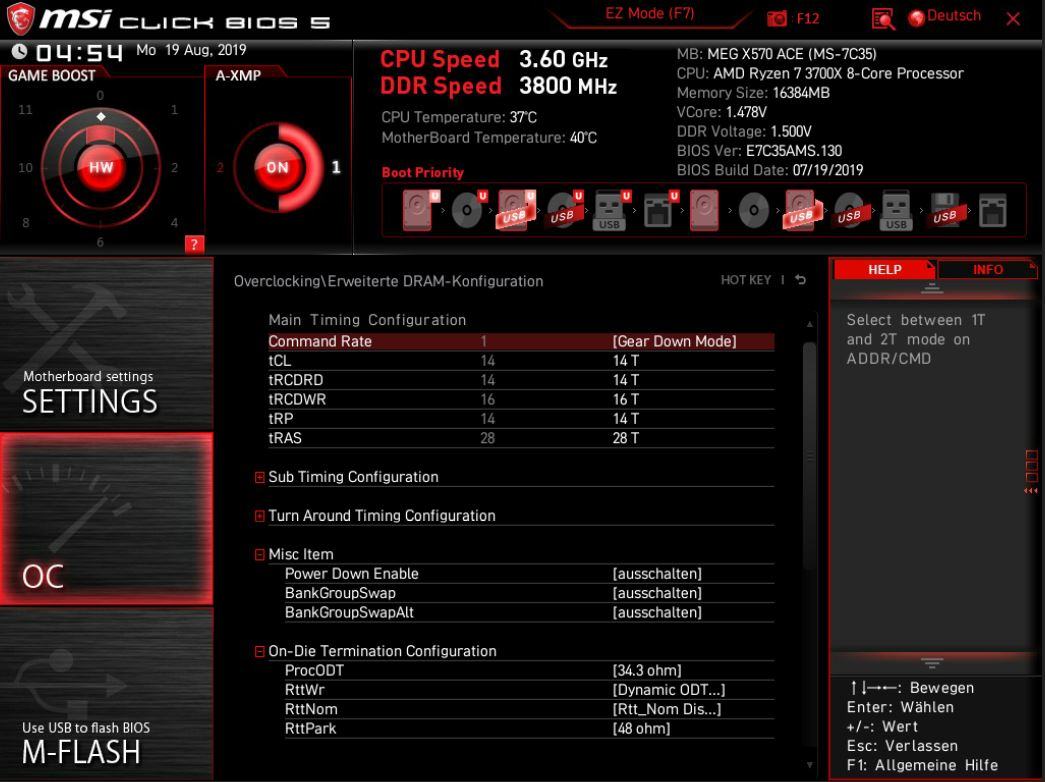Screen dimensions: 1045x782
Task: Expand Turn Around Timing Configuration section
Action: pyautogui.click(x=260, y=516)
